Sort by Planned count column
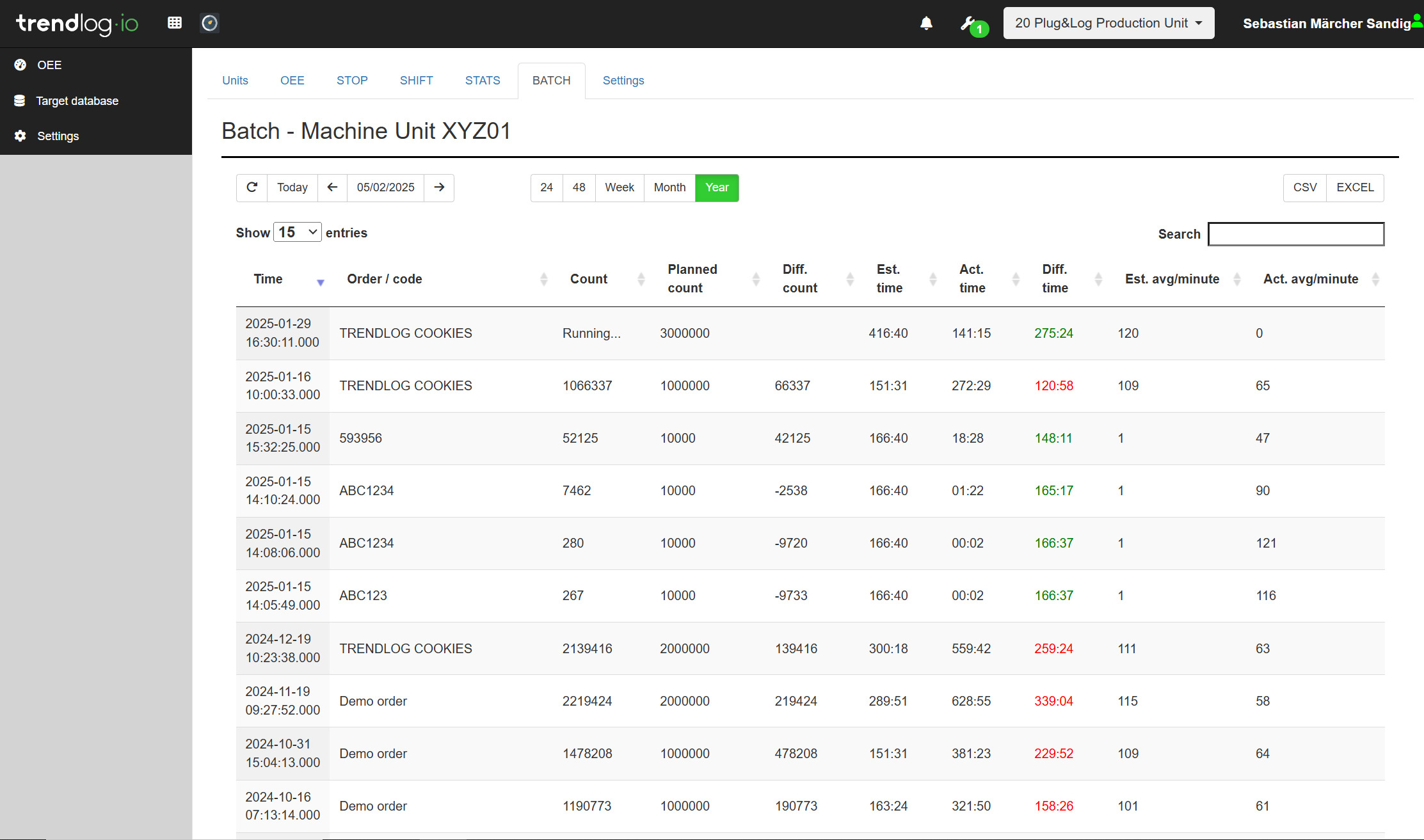The width and height of the screenshot is (1424, 840). tap(756, 279)
